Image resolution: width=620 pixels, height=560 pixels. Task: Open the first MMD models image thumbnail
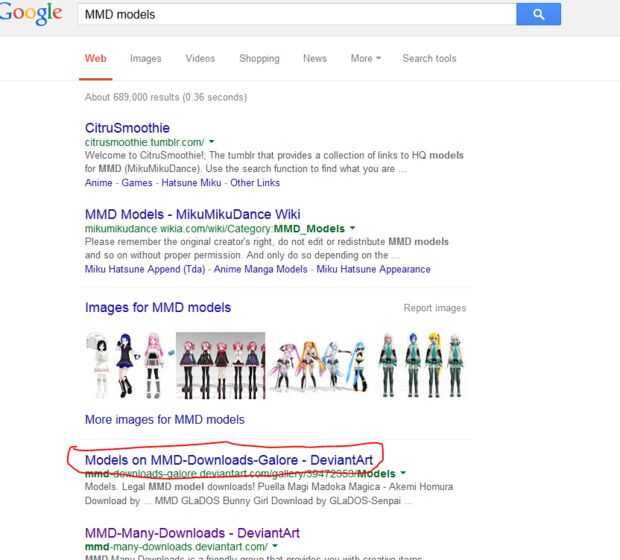pyautogui.click(x=129, y=365)
